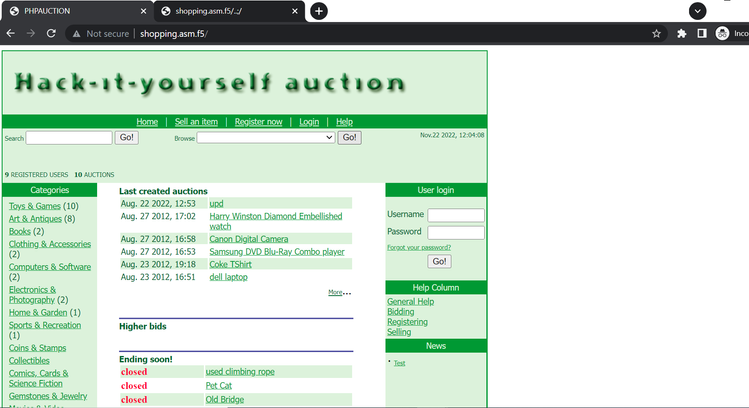Open used climbing rope auction
The width and height of the screenshot is (749, 408).
240,372
